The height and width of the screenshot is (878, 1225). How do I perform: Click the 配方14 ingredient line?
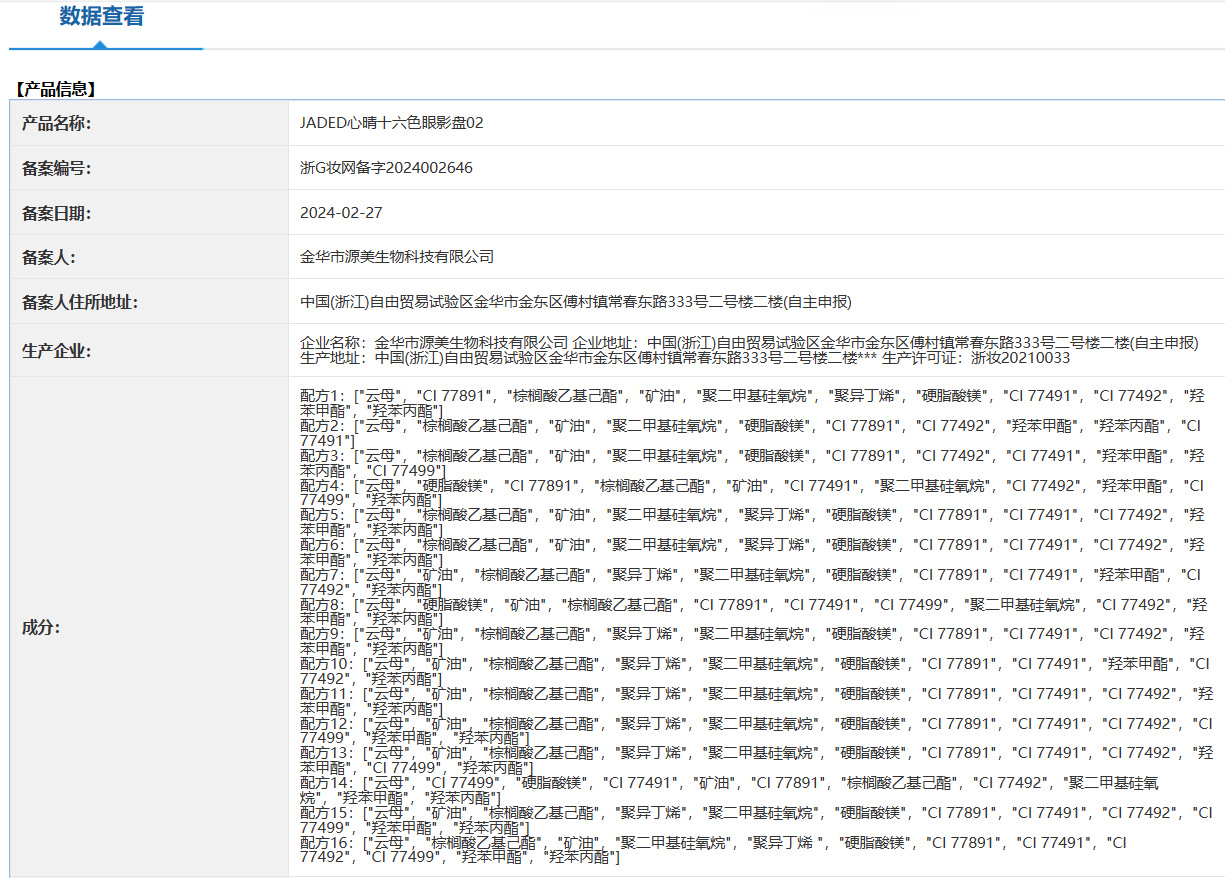click(x=730, y=790)
